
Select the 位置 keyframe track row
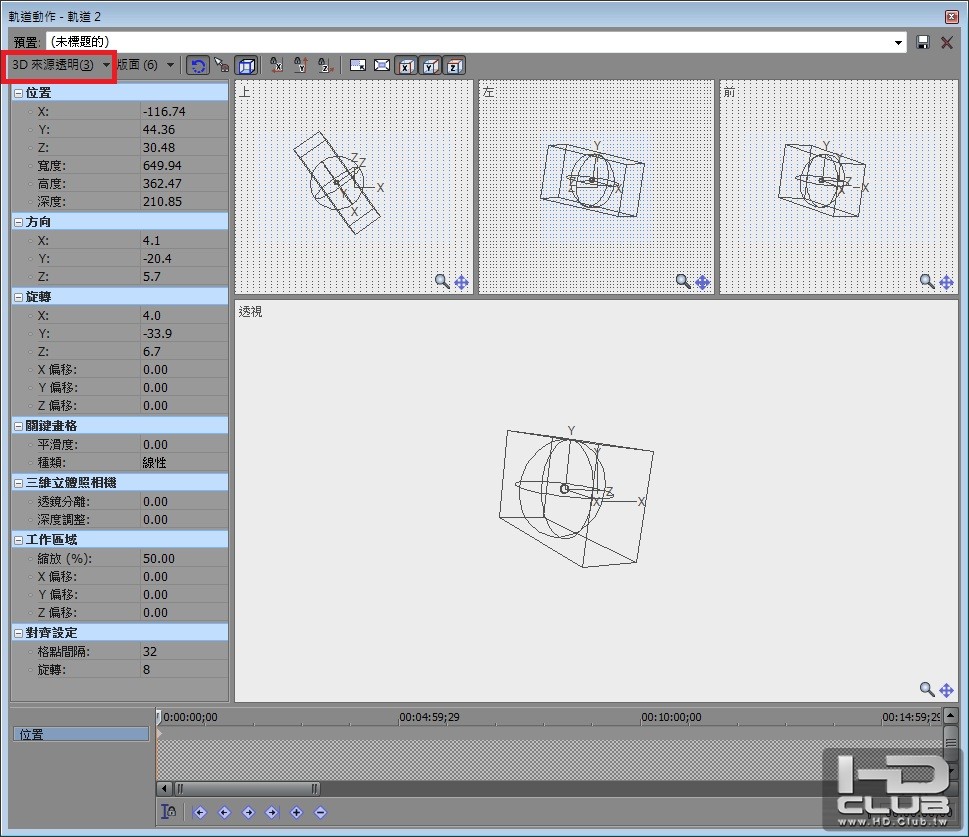[81, 734]
